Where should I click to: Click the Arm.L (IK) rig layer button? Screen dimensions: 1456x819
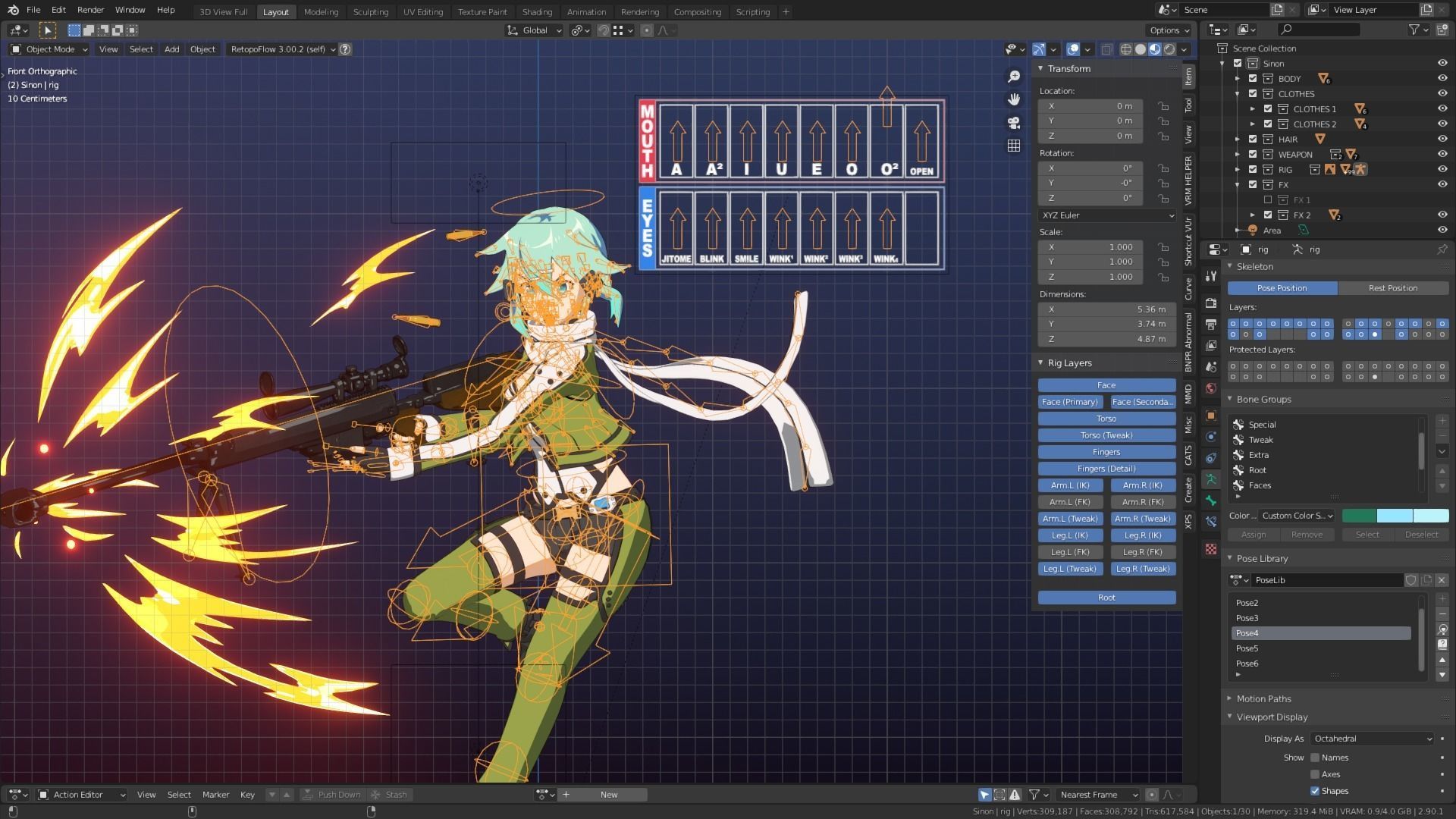pos(1070,485)
